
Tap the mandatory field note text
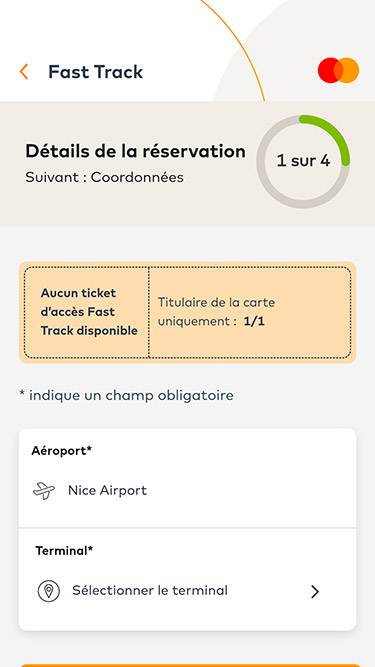[x=126, y=396]
